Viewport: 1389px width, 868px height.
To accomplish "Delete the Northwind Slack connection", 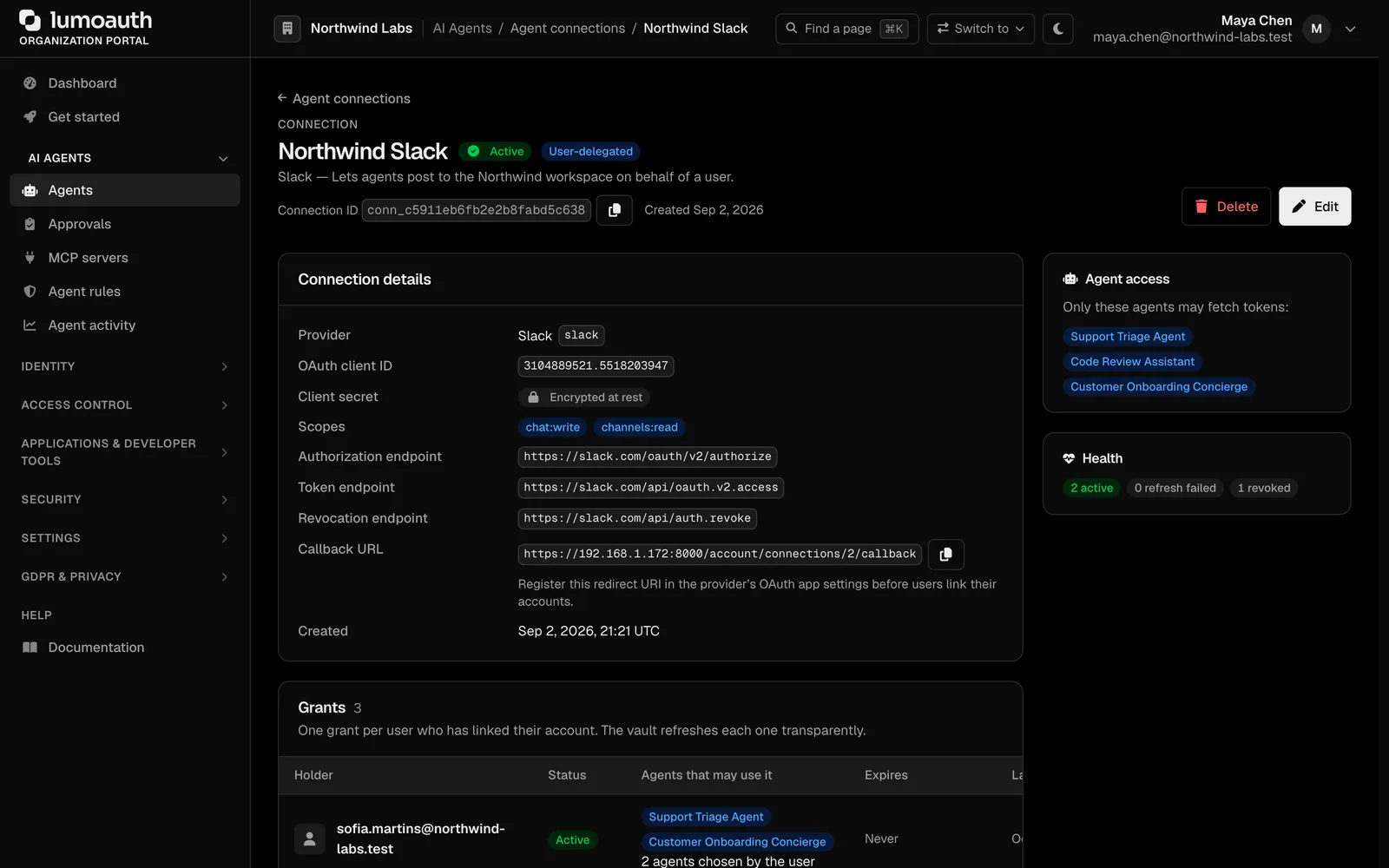I will 1226,207.
